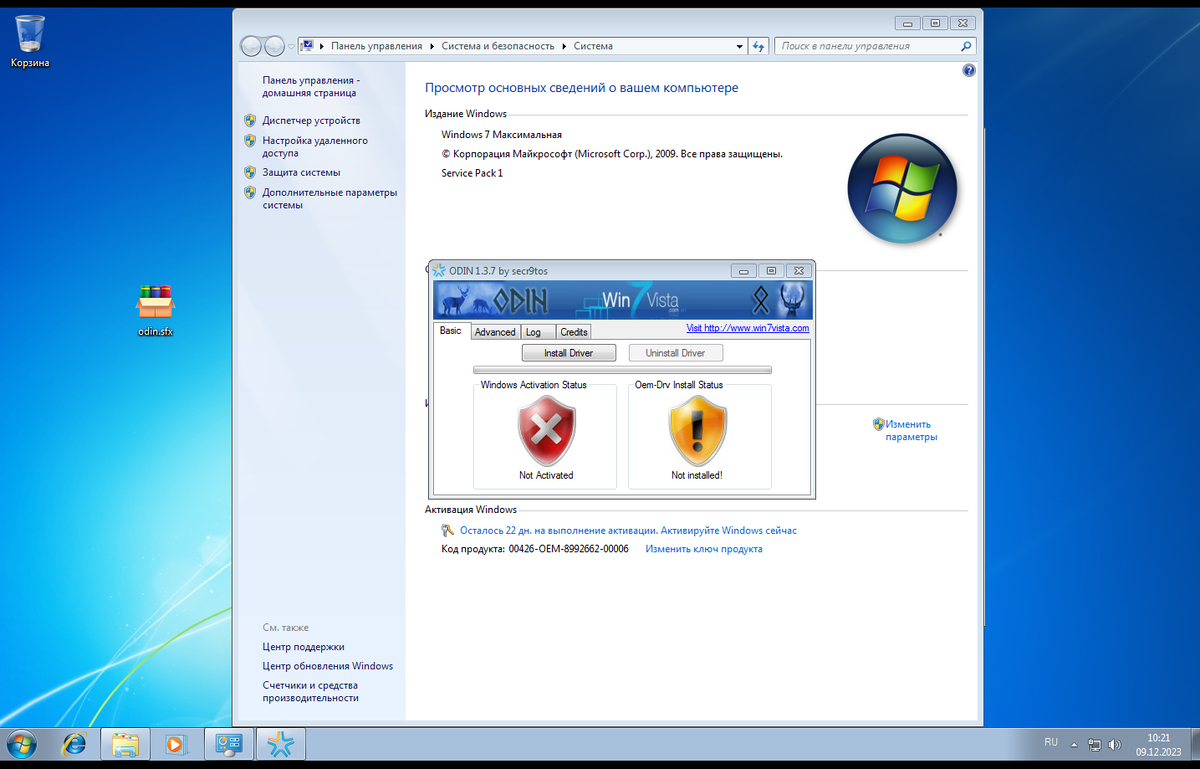Launch Internet Explorer from the taskbar
Viewport: 1200px width, 769px height.
74,744
